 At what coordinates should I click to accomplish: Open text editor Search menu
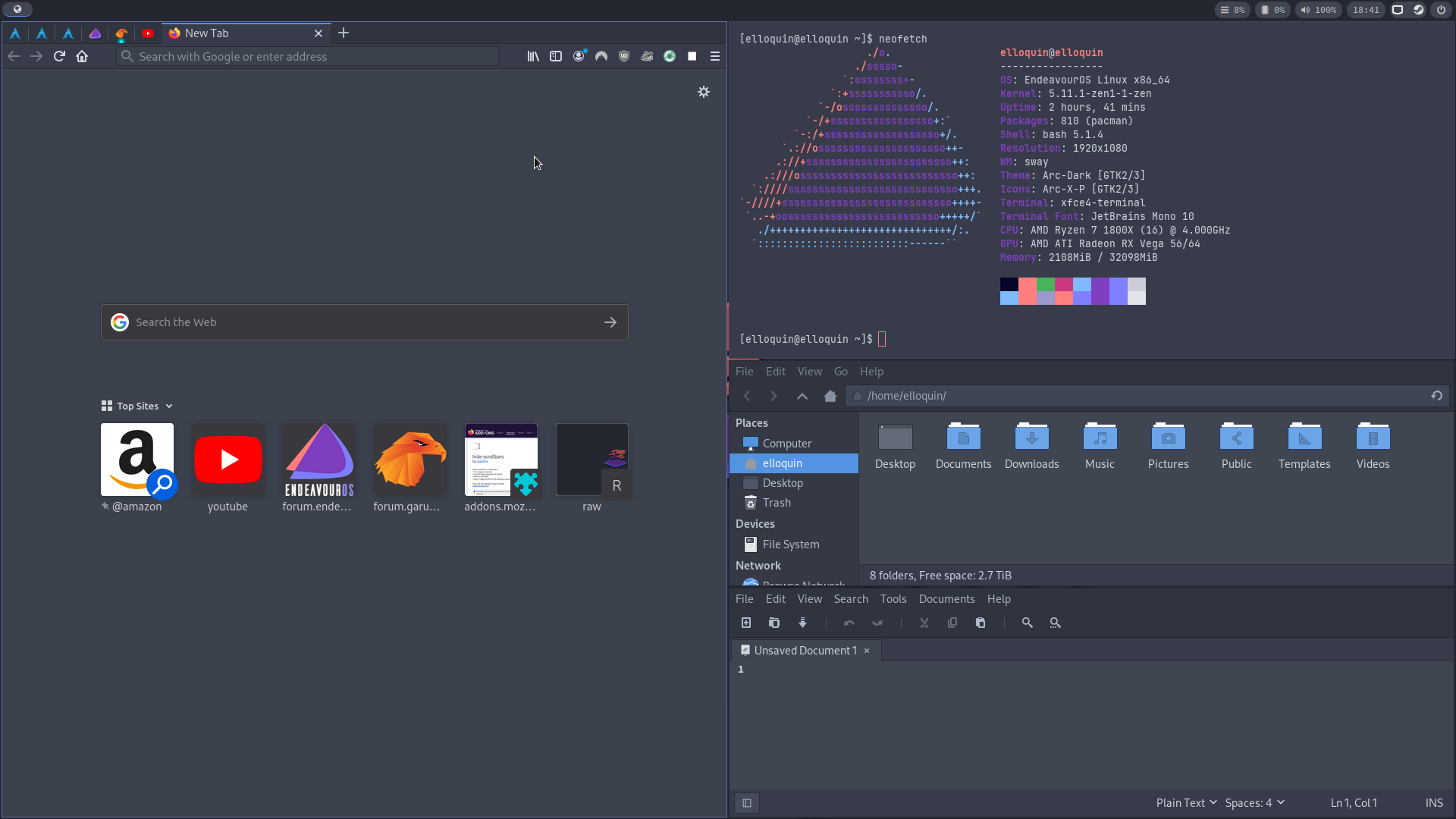pos(851,599)
